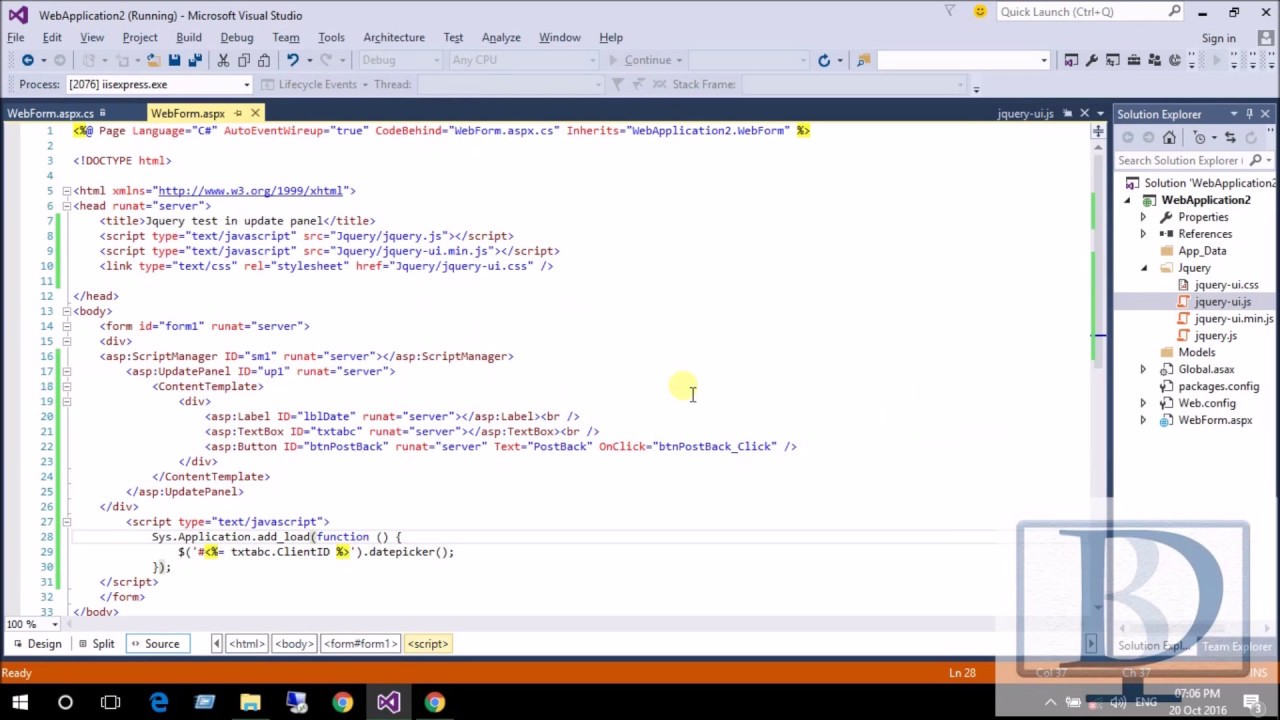Image resolution: width=1280 pixels, height=720 pixels.
Task: Click the Undo arrow icon
Action: point(292,60)
